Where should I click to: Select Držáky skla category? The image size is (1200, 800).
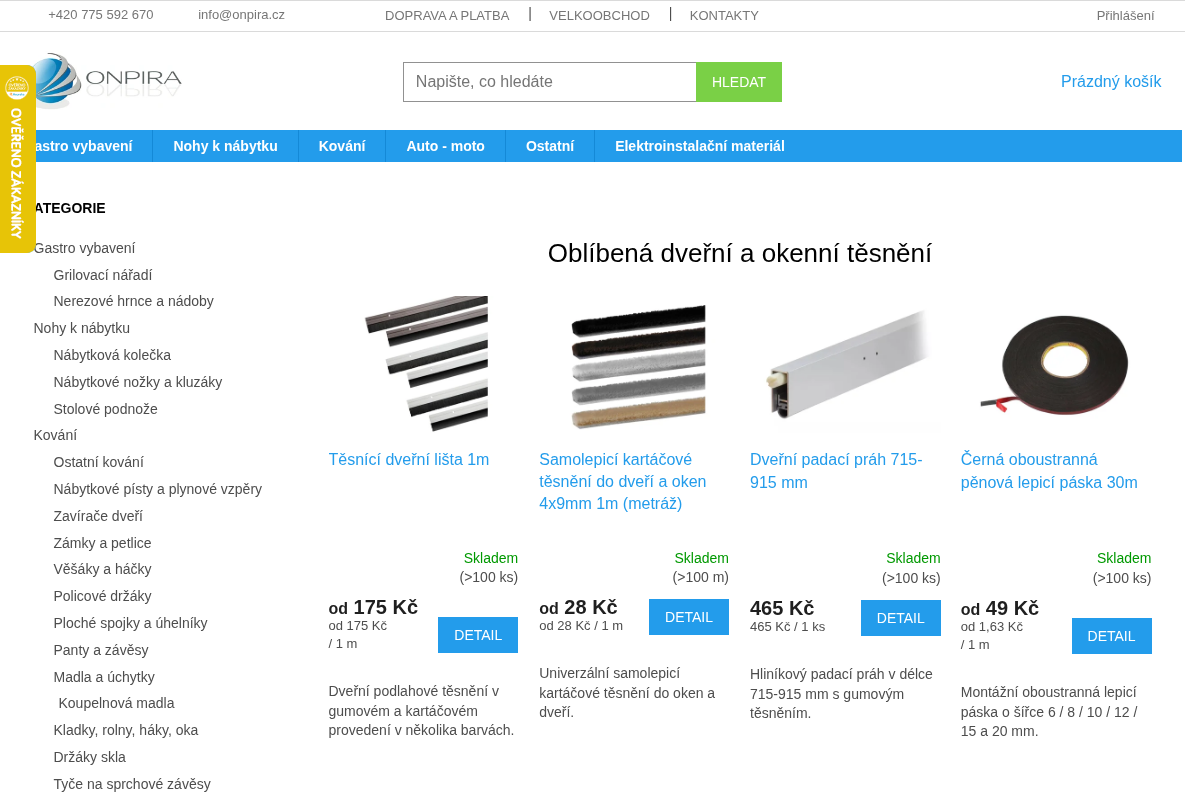pyautogui.click(x=89, y=757)
